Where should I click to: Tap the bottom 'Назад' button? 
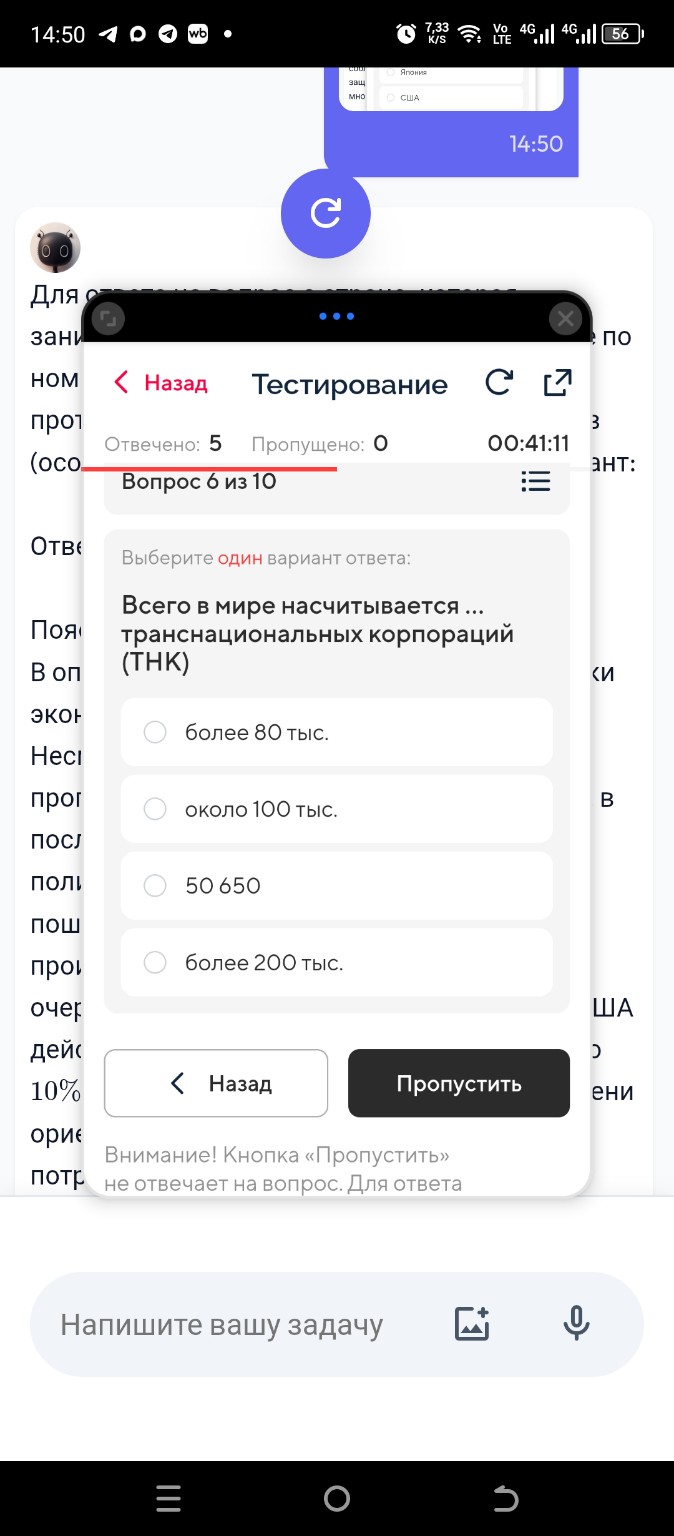pyautogui.click(x=216, y=1083)
